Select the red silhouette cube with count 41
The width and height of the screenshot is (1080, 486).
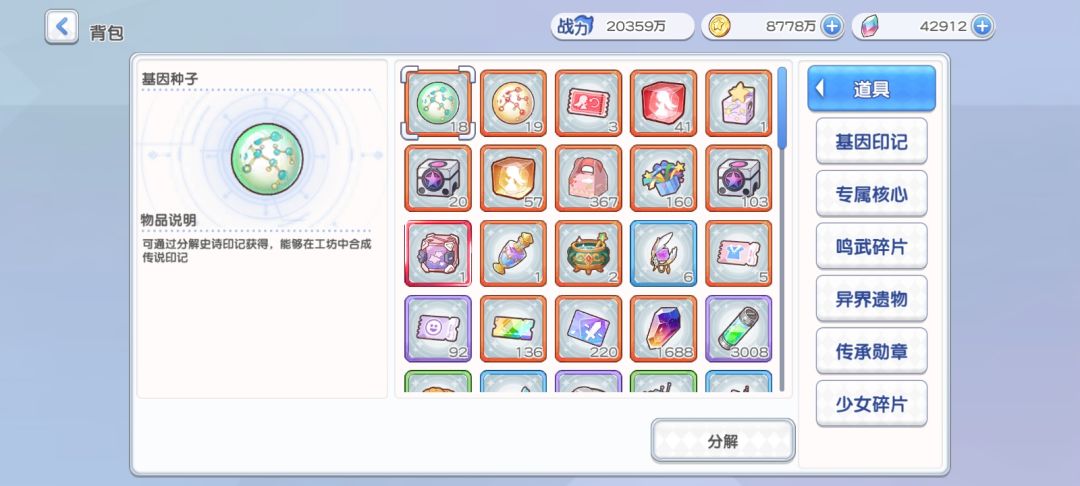pos(663,103)
